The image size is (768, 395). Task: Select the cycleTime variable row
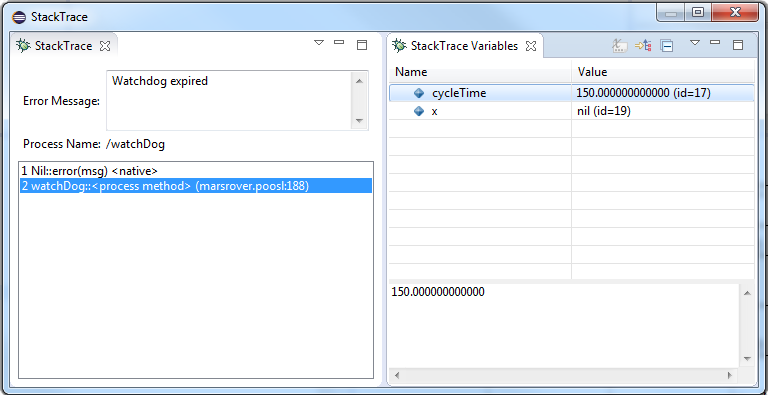572,93
